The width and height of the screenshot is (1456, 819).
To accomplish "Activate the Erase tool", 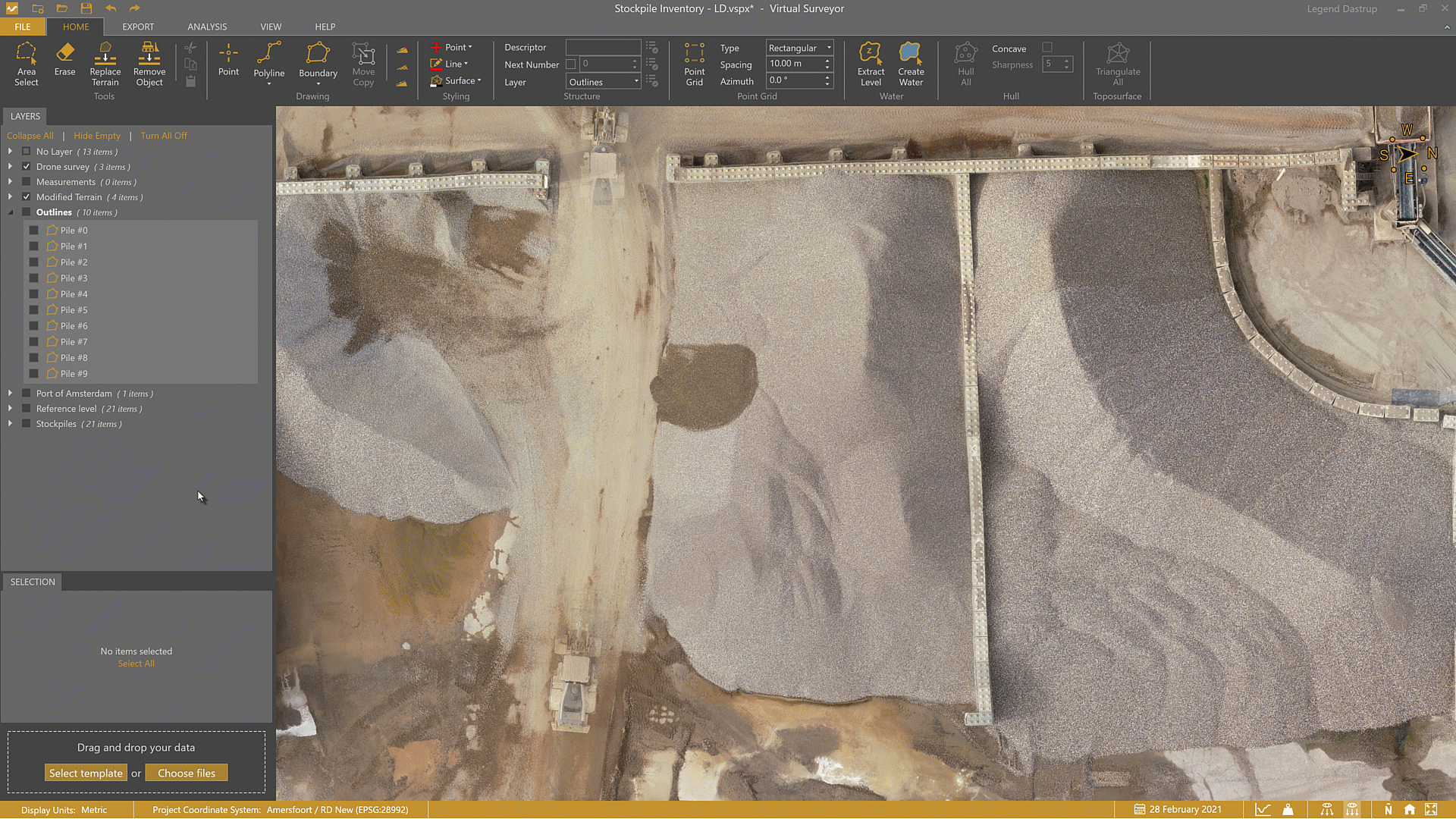I will click(64, 59).
